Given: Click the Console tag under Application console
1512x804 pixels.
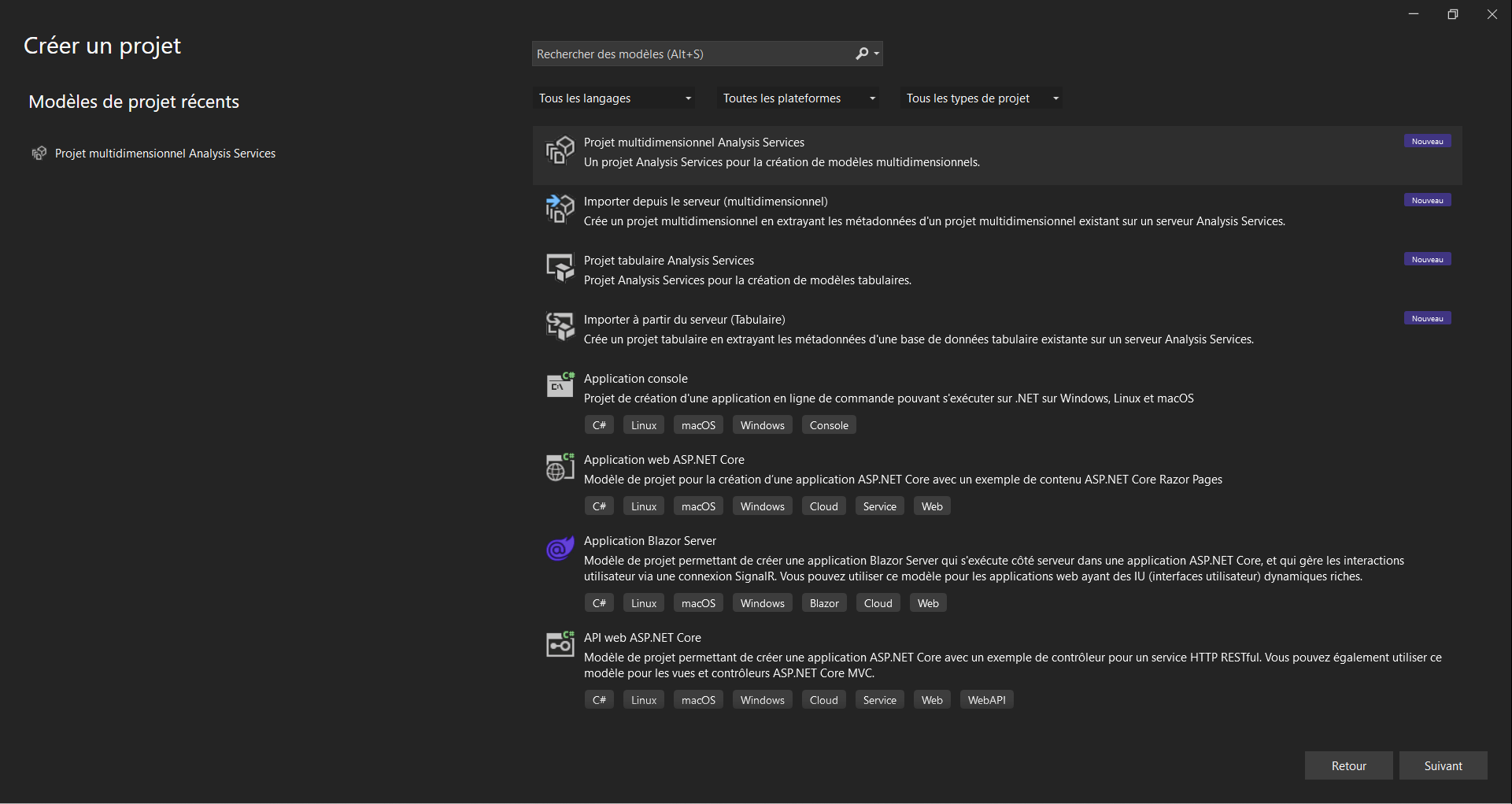Looking at the screenshot, I should click(829, 425).
